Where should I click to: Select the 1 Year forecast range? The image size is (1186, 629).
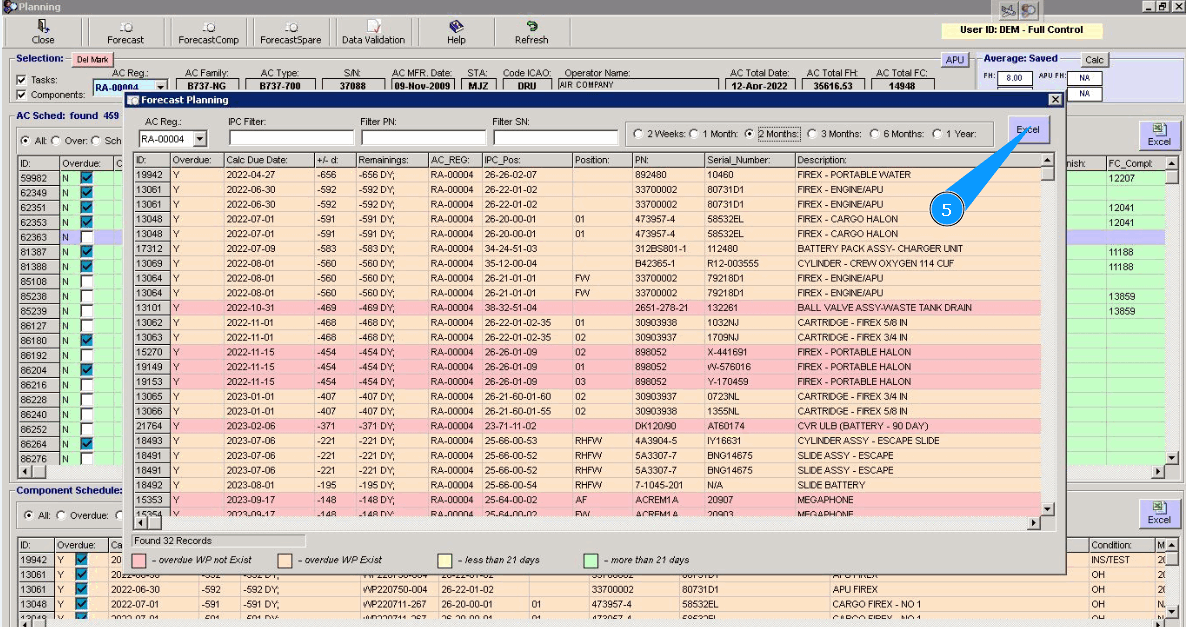[937, 134]
